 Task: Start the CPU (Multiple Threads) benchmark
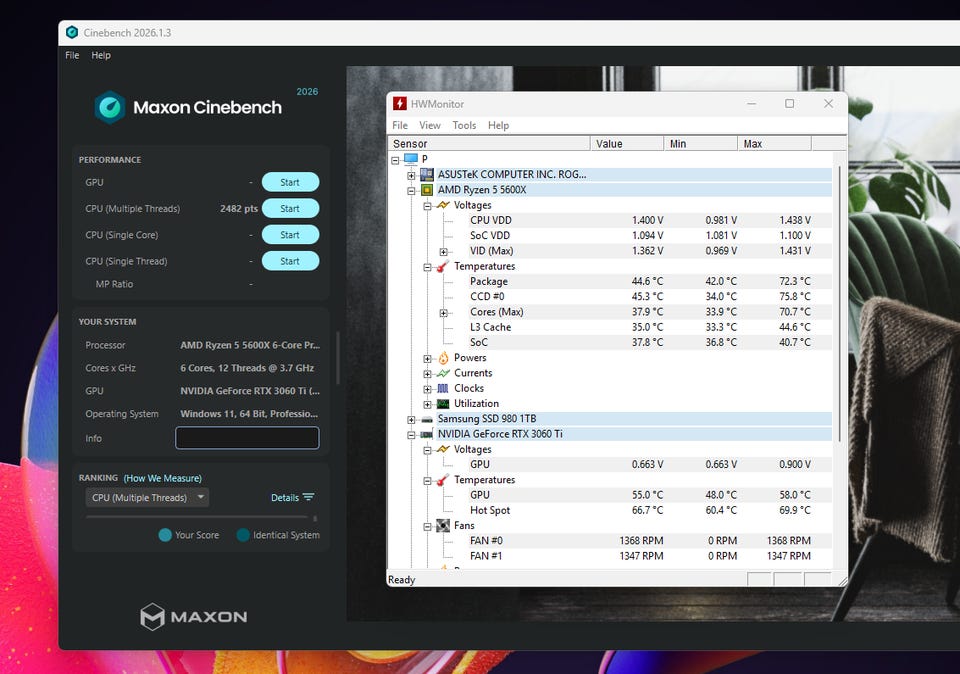click(290, 208)
